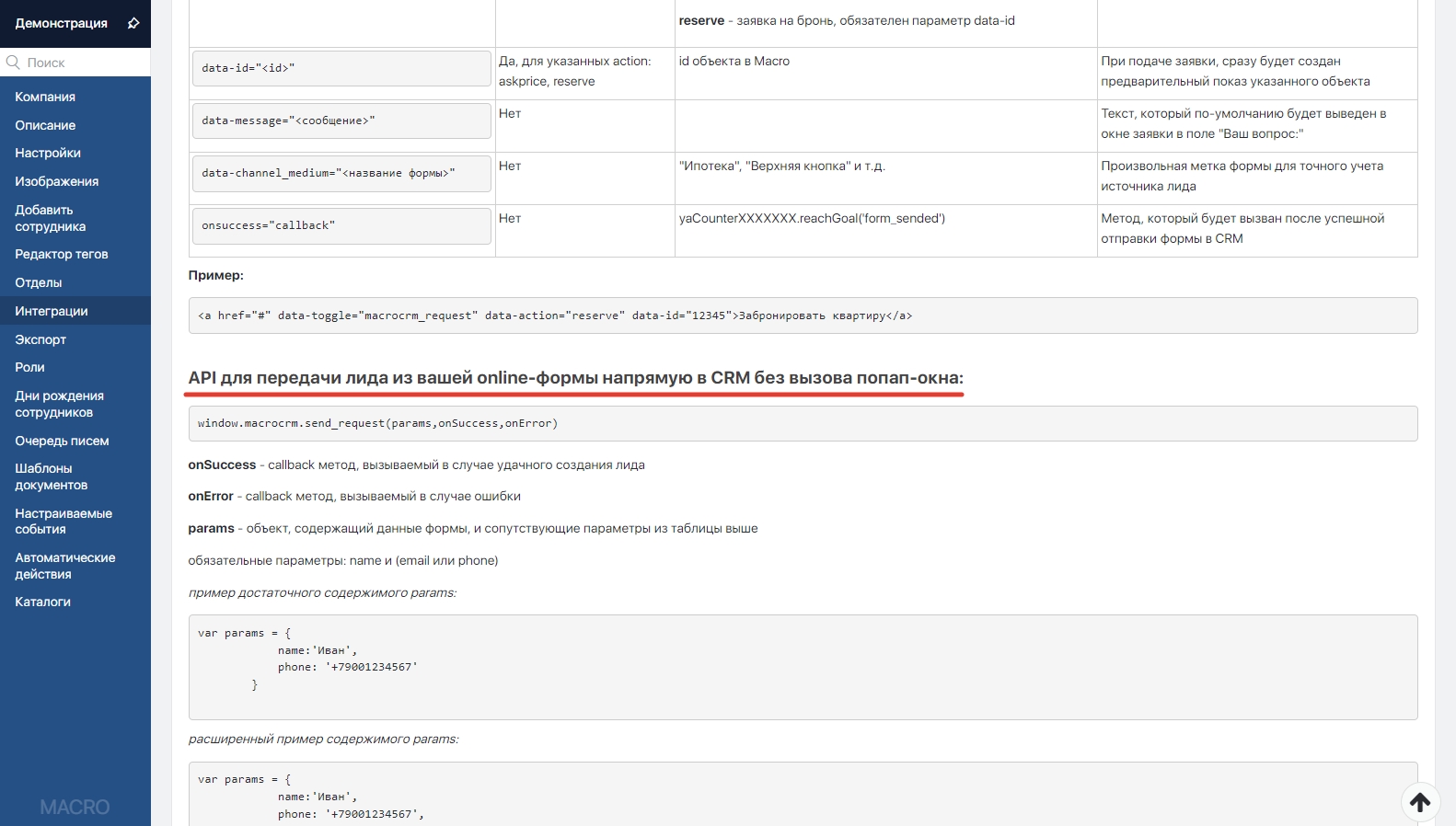Open Очередь писем in sidebar
Viewport: 1456px width, 826px height.
coord(62,441)
